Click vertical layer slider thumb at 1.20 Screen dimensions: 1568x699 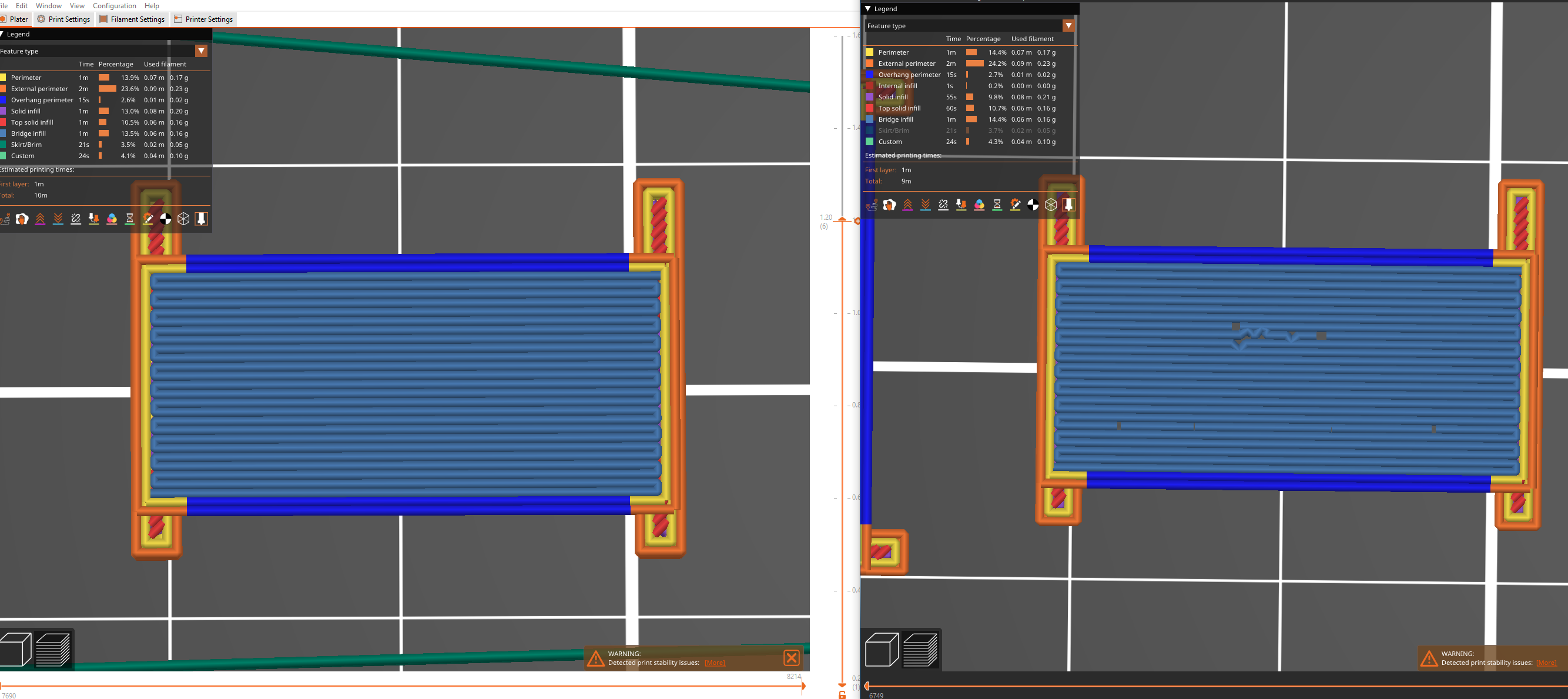click(x=842, y=219)
